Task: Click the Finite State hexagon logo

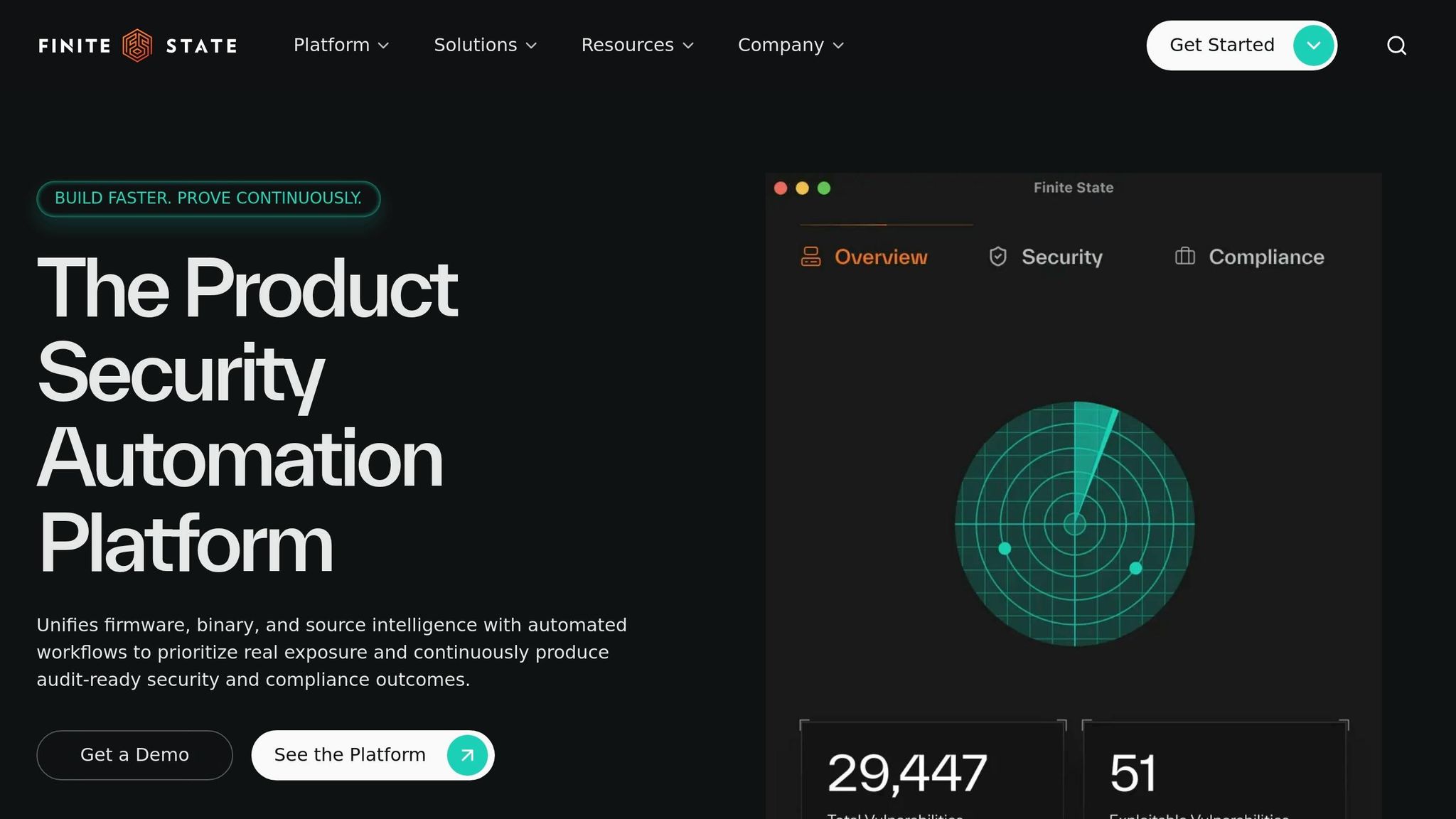Action: pos(137,45)
